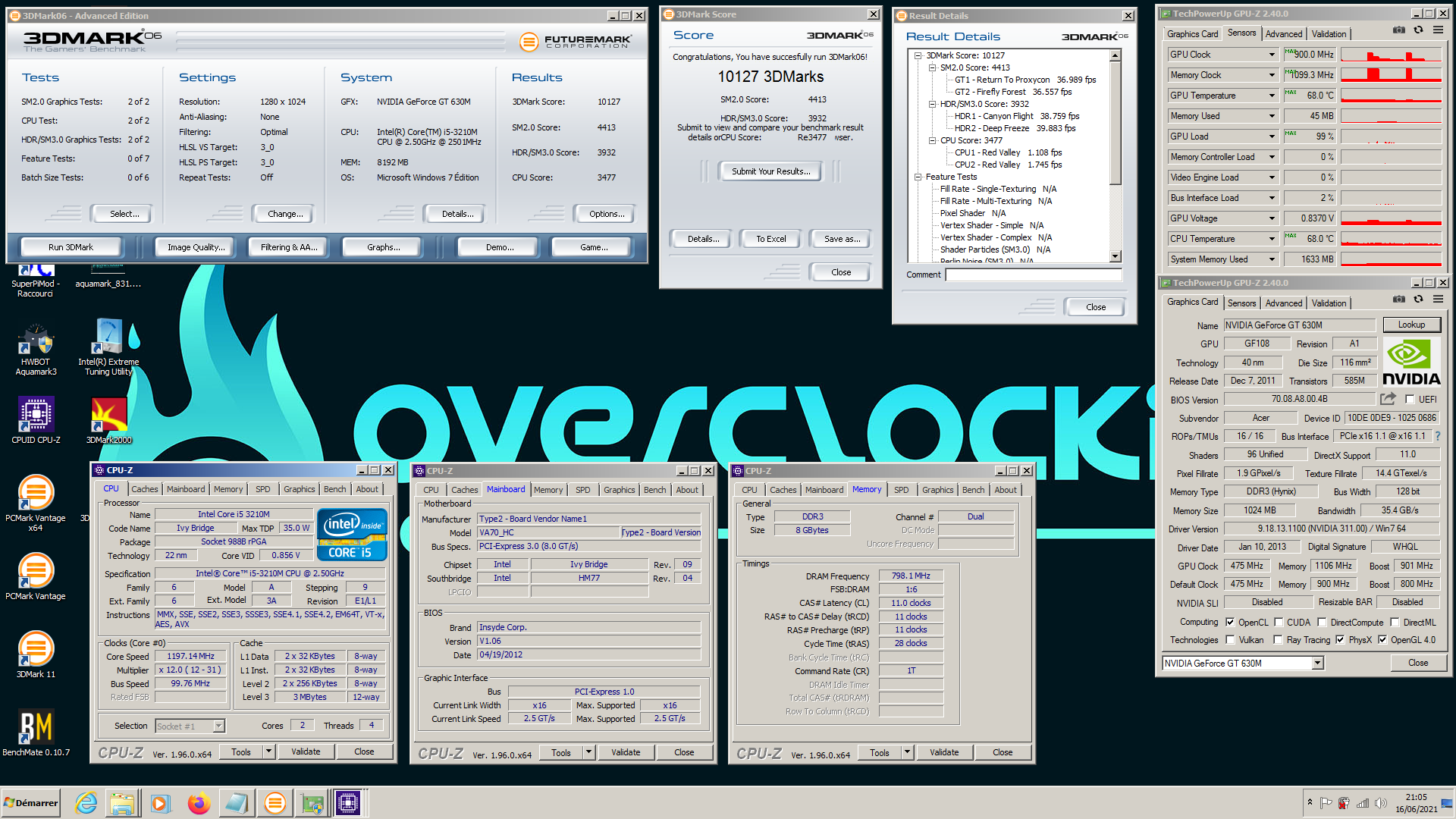Click Lookup button in GPU-Z

tap(1411, 325)
